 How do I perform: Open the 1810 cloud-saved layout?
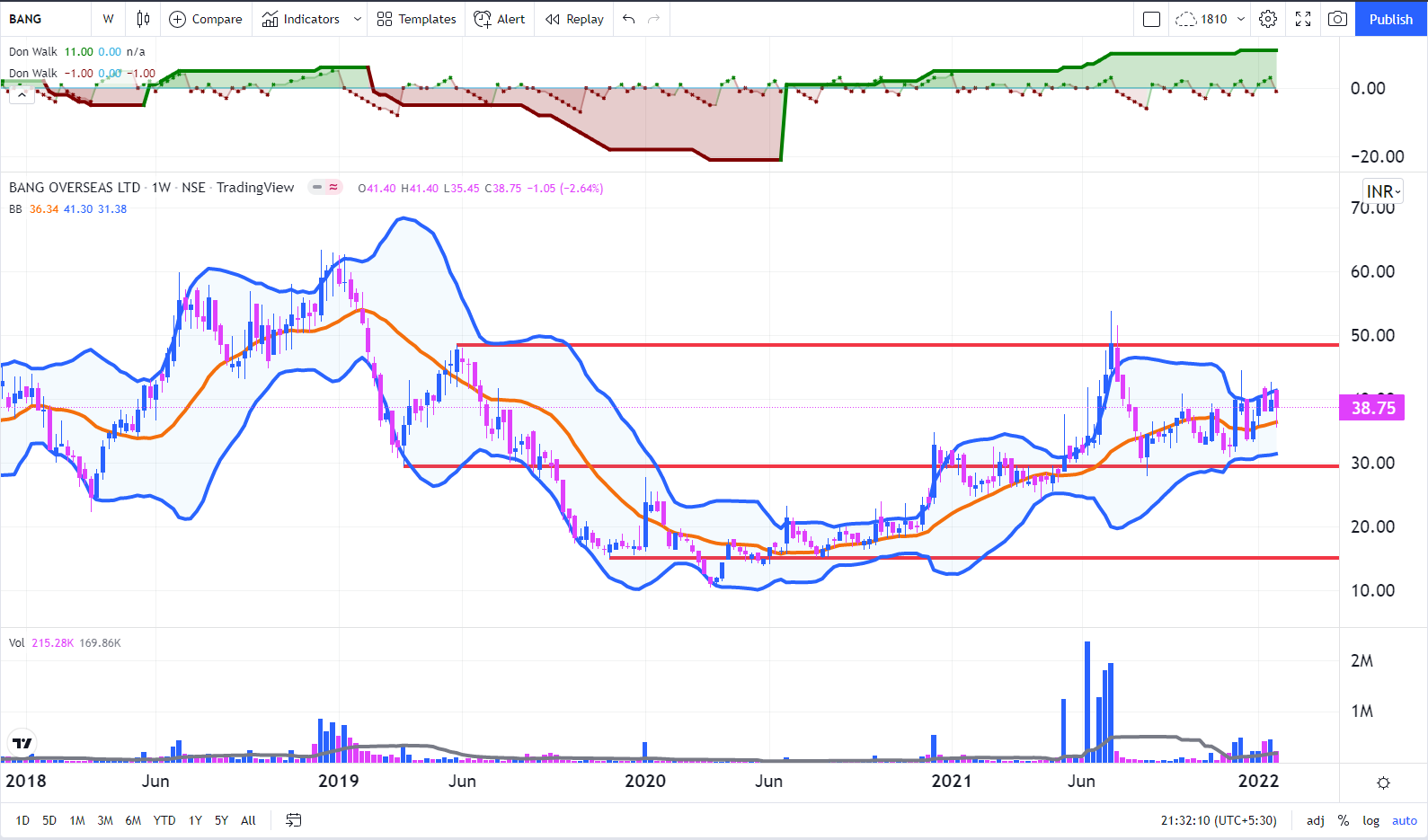point(1202,19)
